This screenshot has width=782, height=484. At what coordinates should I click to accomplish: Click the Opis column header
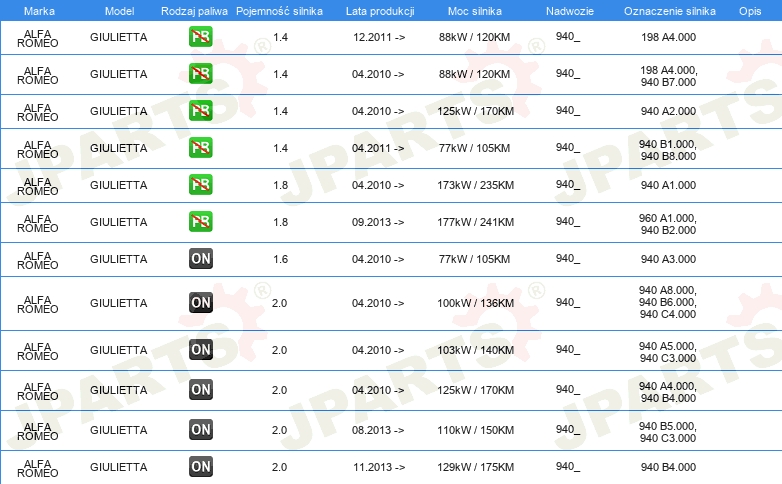750,11
